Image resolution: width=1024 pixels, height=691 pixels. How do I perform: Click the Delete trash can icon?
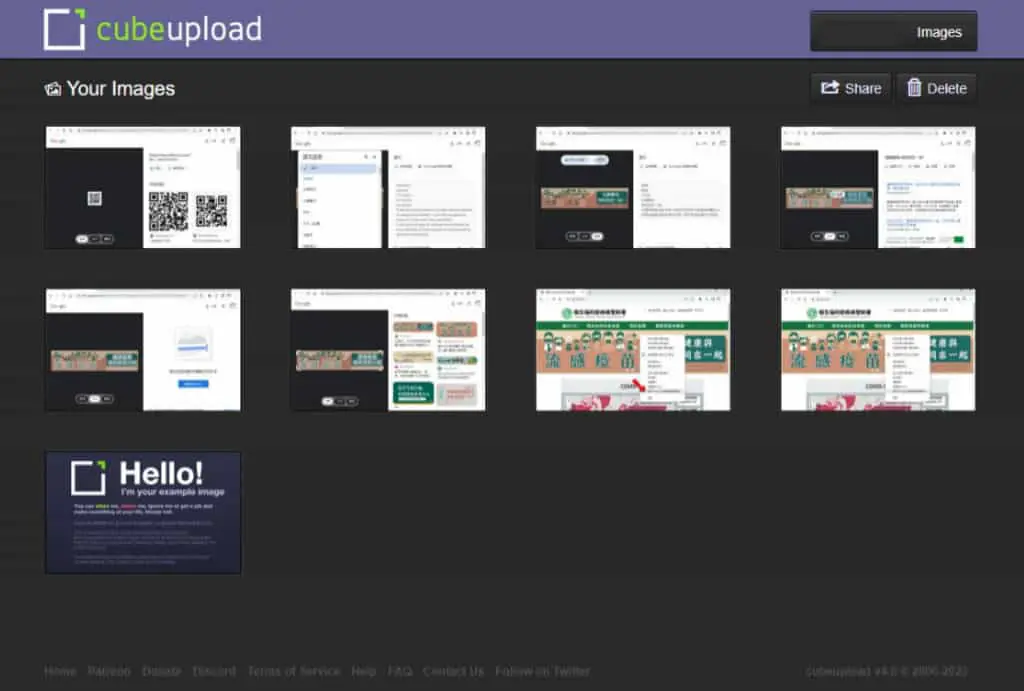tap(914, 88)
